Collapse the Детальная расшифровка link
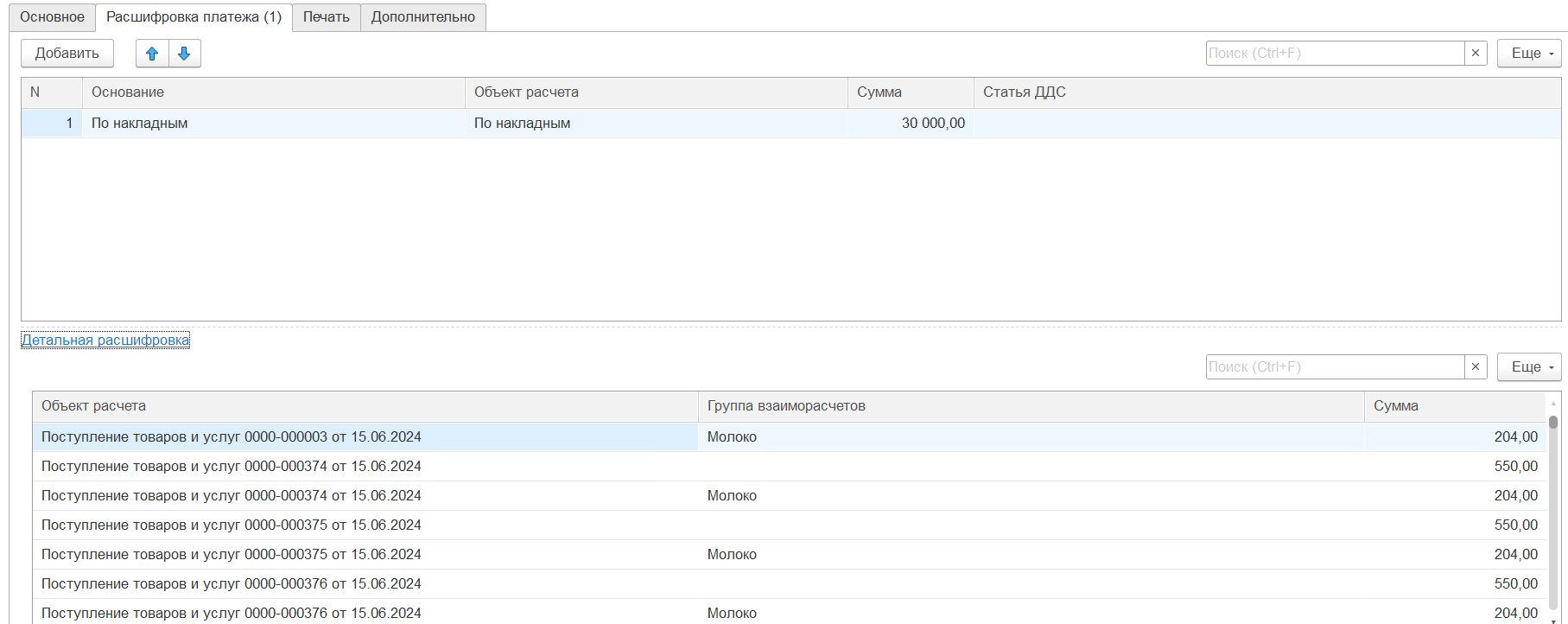The image size is (1568, 624). (x=105, y=341)
